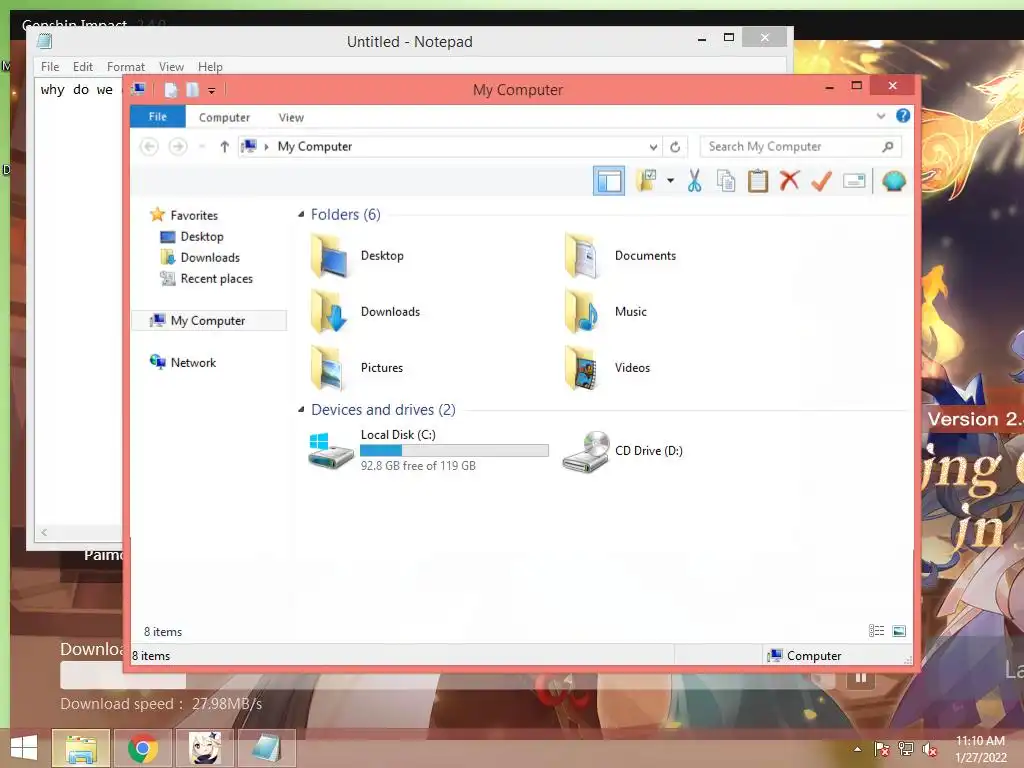
Task: Select My Computer in navigation pane
Action: (209, 321)
